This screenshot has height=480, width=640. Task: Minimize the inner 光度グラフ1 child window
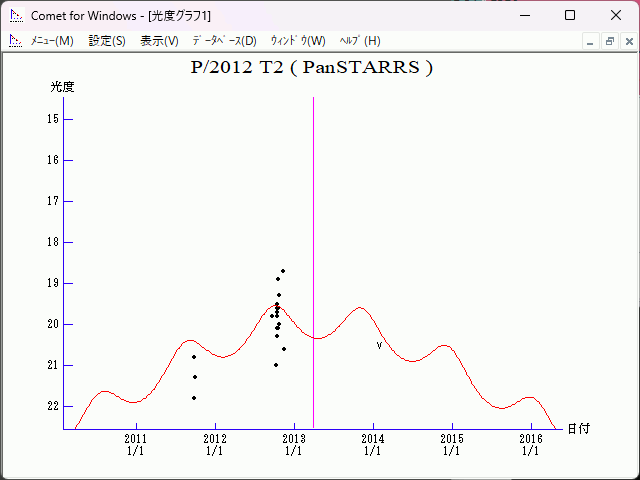pyautogui.click(x=591, y=41)
